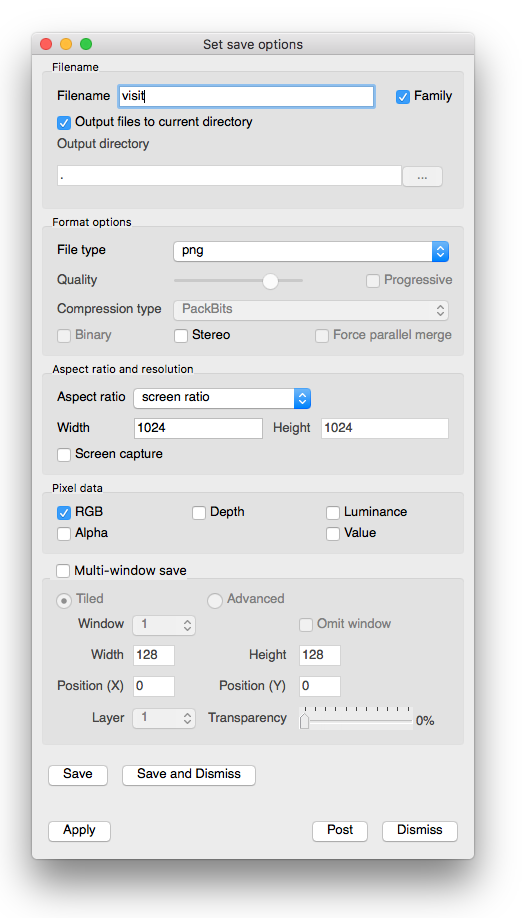Click the Position (Y) field
Viewport: 526px width, 918px height.
[x=320, y=686]
